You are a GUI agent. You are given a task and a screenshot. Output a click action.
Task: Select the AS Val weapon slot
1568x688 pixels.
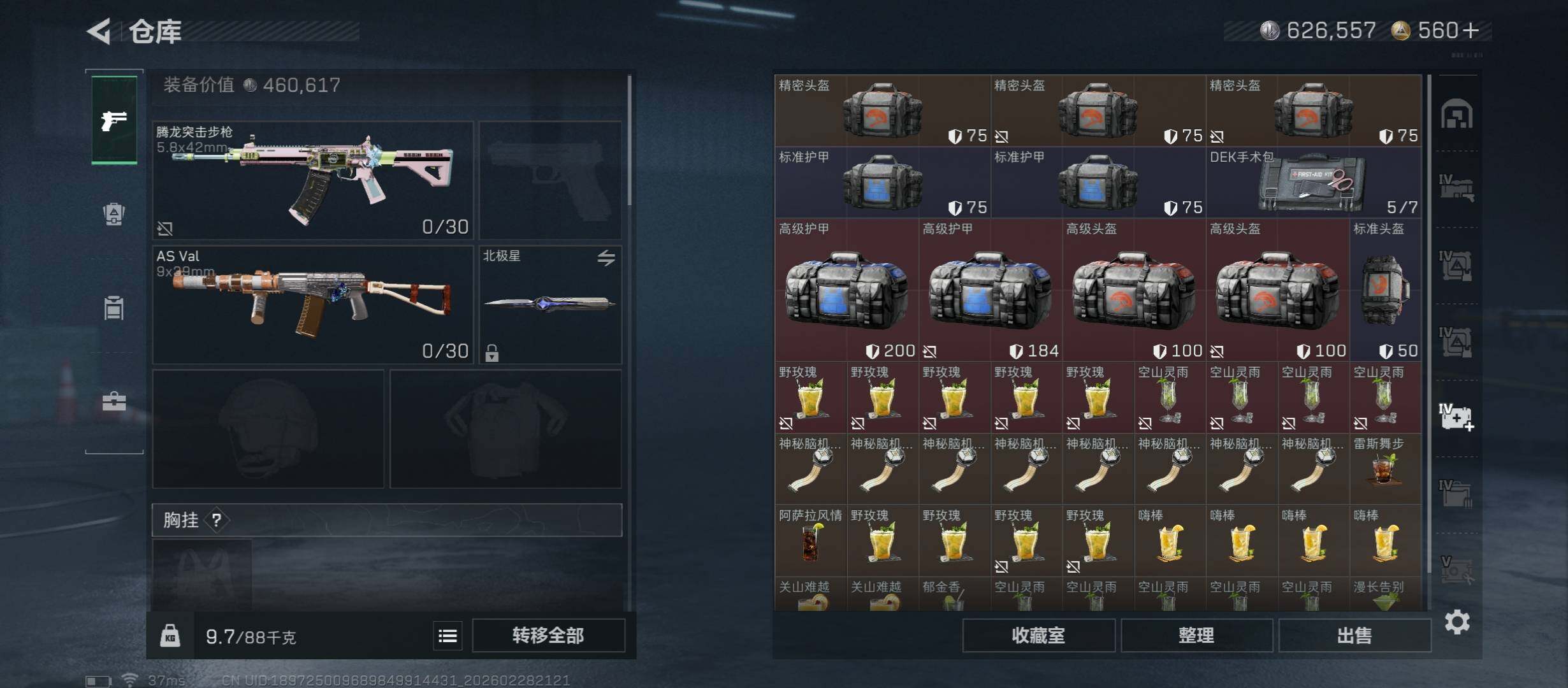pyautogui.click(x=313, y=305)
